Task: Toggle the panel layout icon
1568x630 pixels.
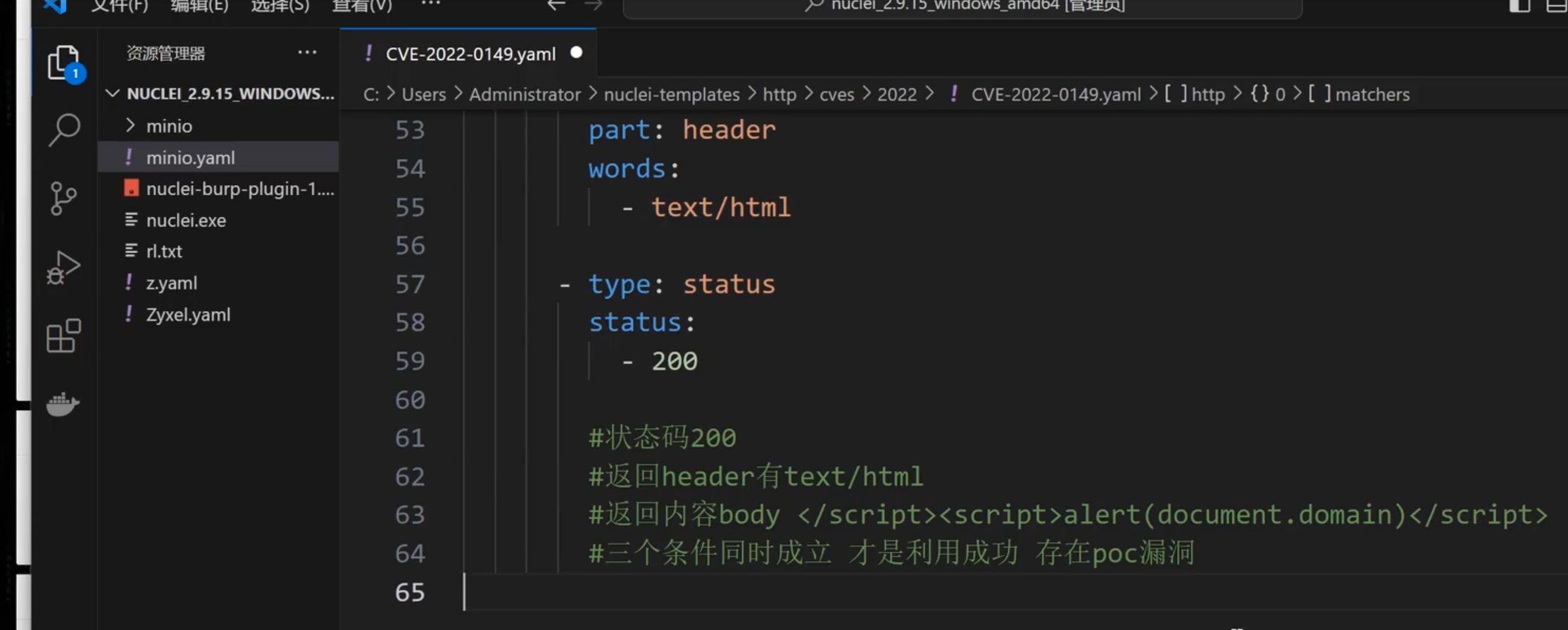Action: click(x=1557, y=6)
